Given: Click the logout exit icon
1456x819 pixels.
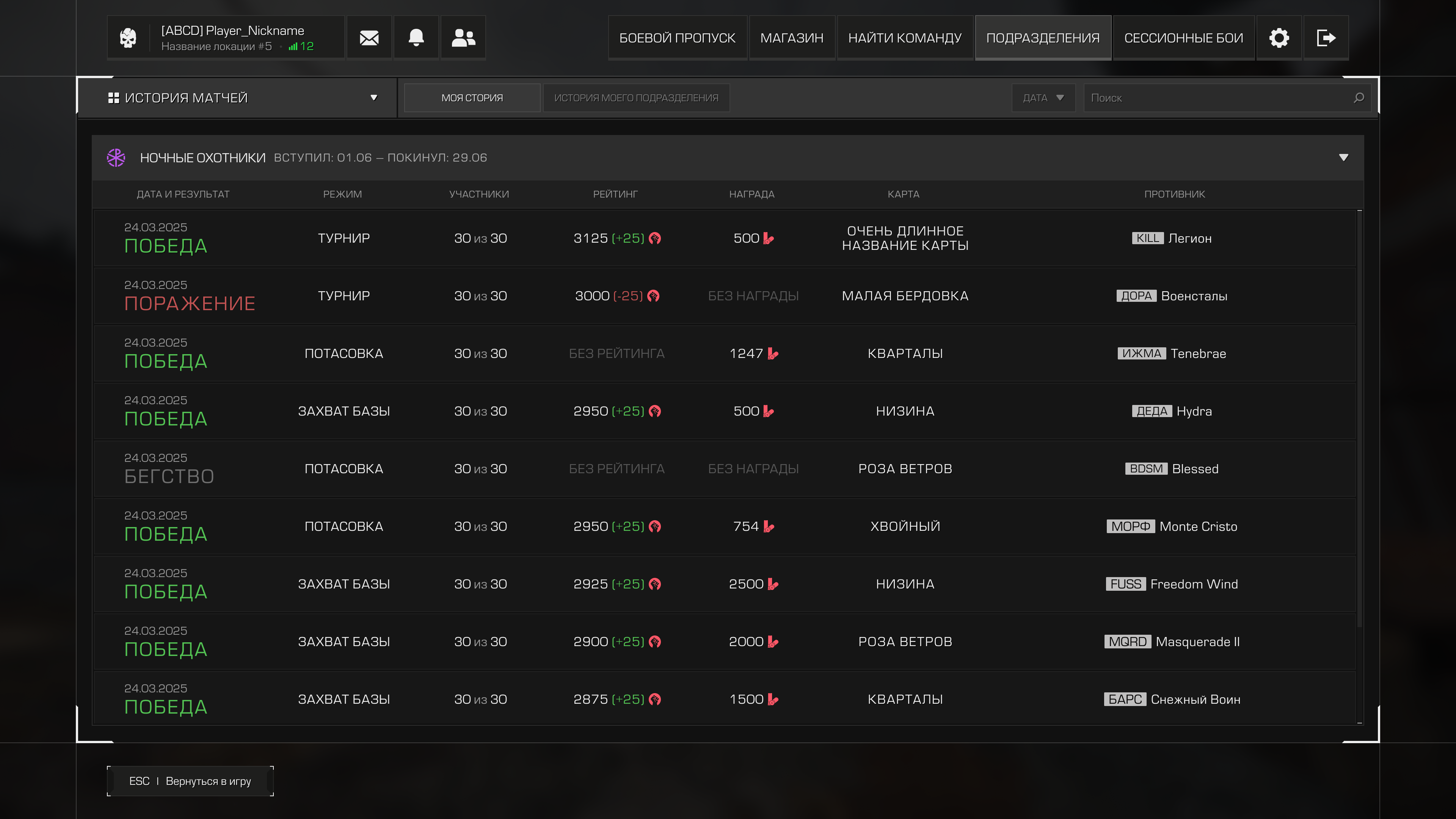Looking at the screenshot, I should coord(1326,38).
